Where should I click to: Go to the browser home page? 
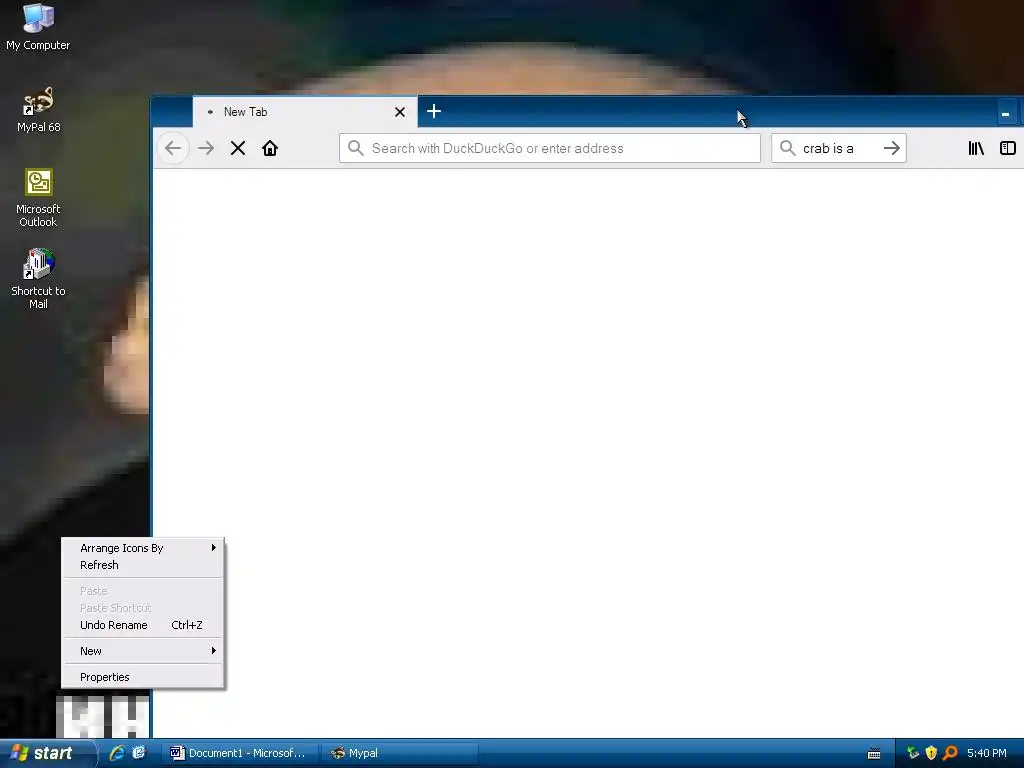coord(270,148)
